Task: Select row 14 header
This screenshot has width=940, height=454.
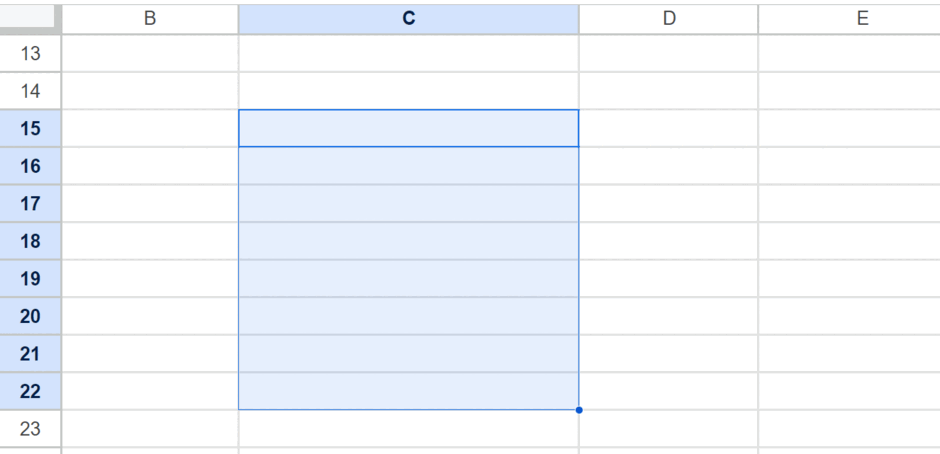Action: click(30, 91)
